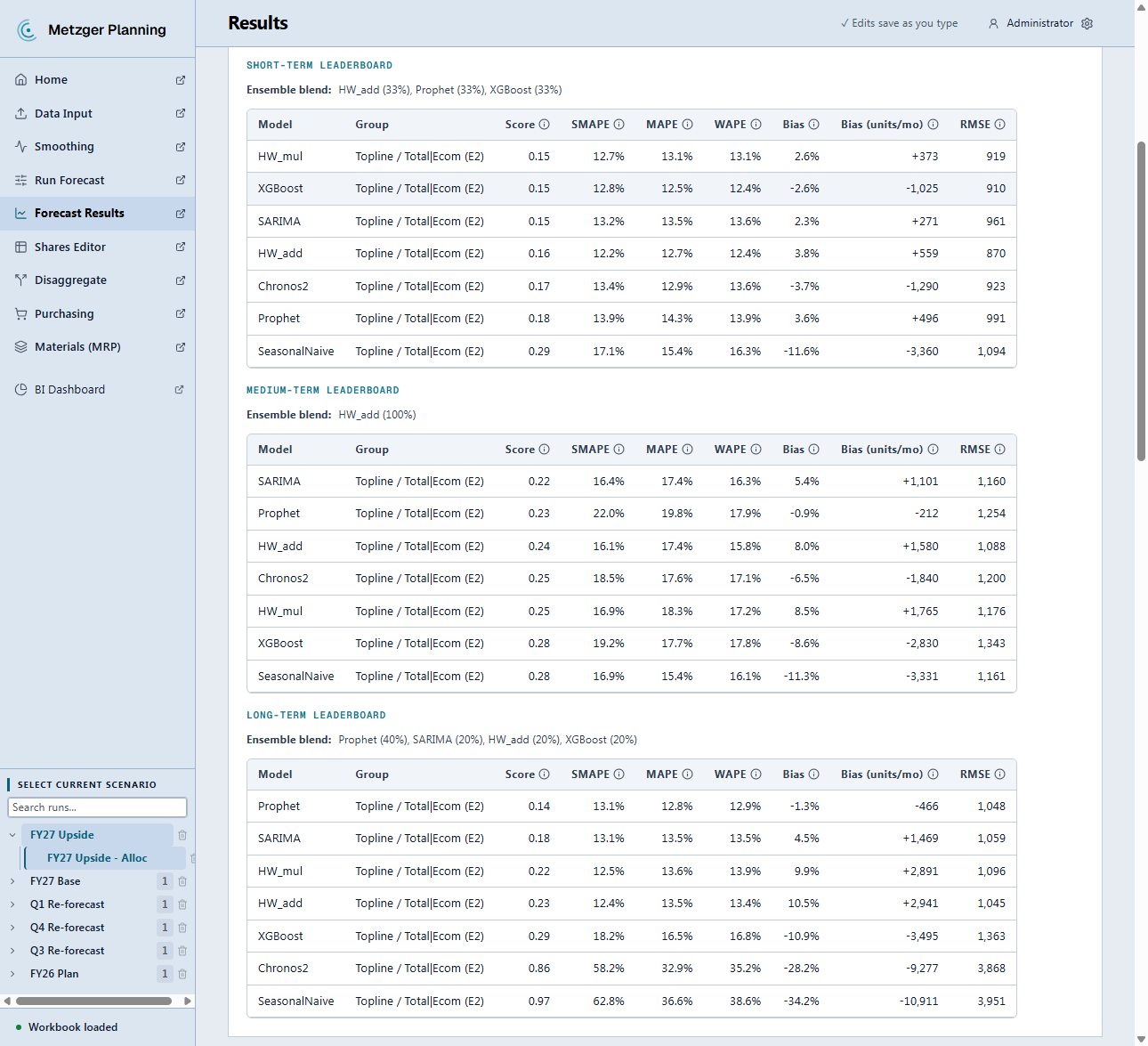
Task: Click the Group column header, medium-term table
Action: tap(372, 450)
